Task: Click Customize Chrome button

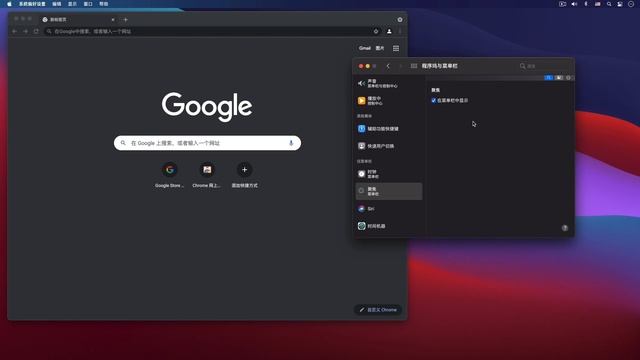Action: coord(378,310)
